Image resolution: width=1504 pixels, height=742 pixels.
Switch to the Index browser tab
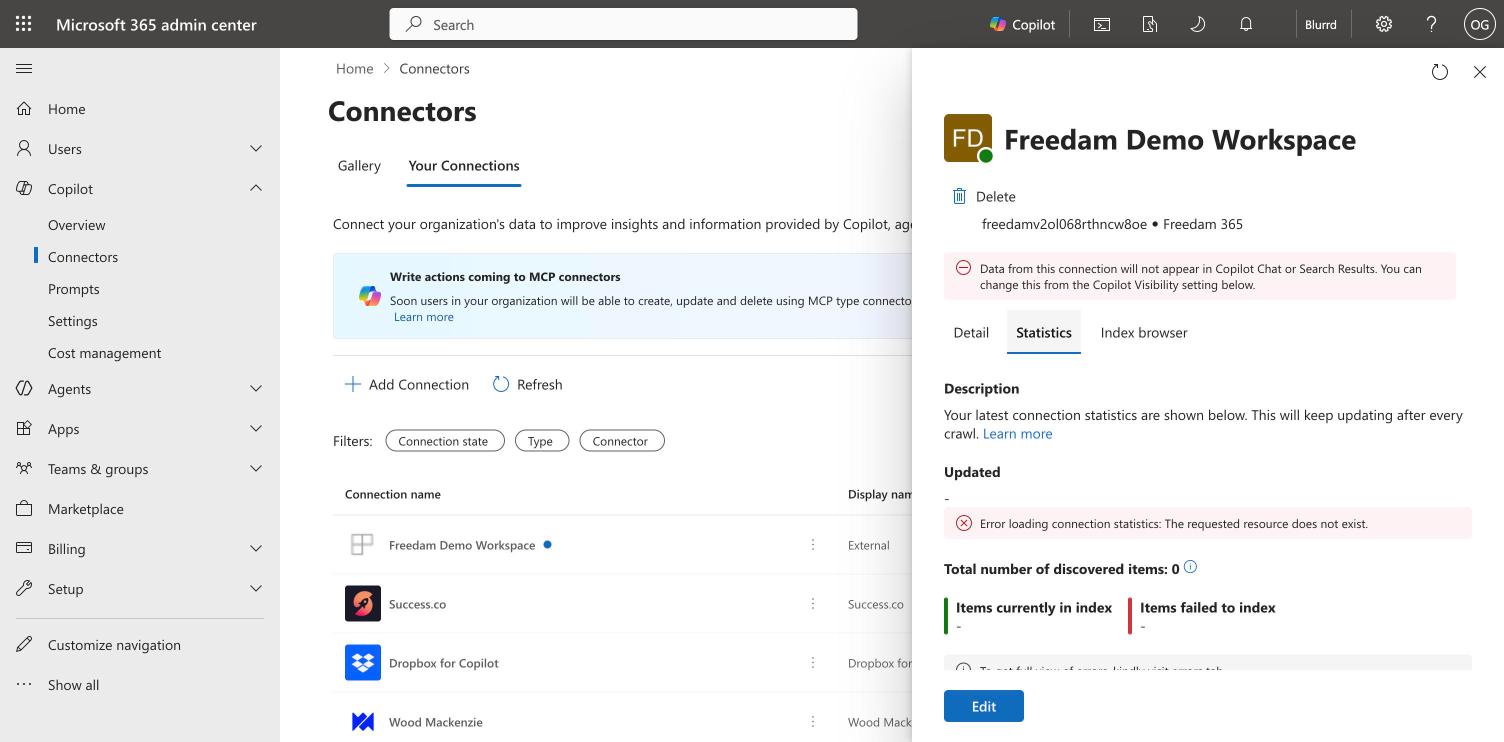pos(1144,333)
